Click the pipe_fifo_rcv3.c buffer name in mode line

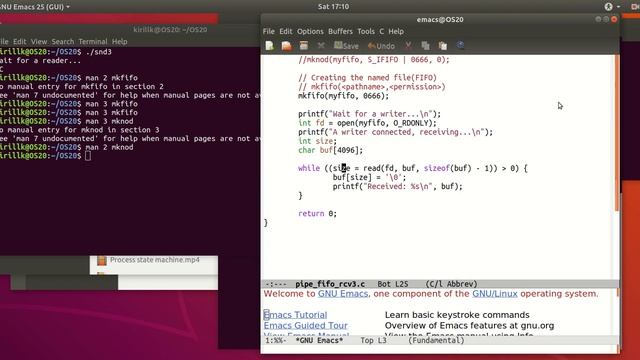(330, 284)
